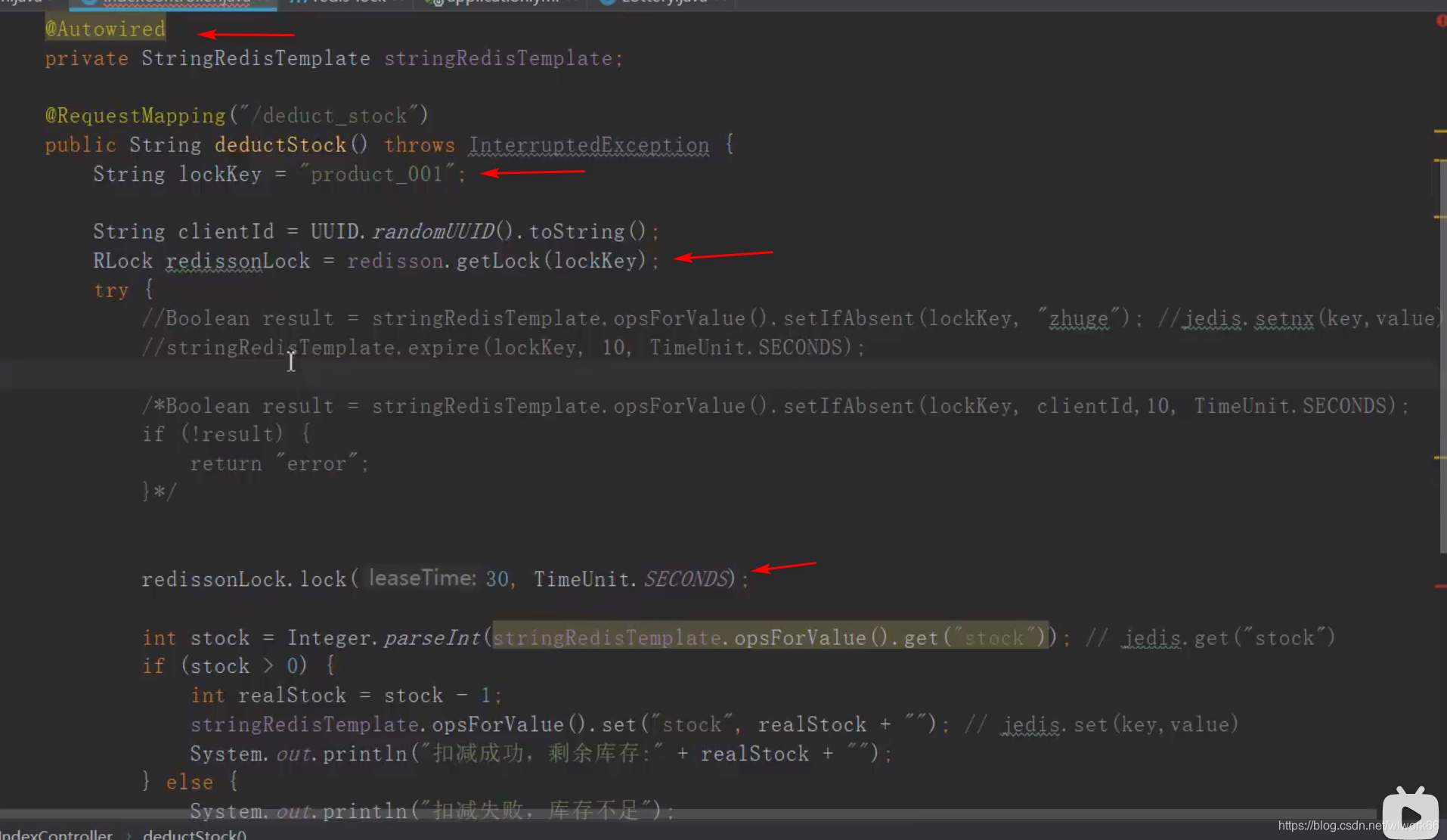Viewport: 1447px width, 840px height.
Task: Jump to red error stripe mark near lock line
Action: point(1440,586)
